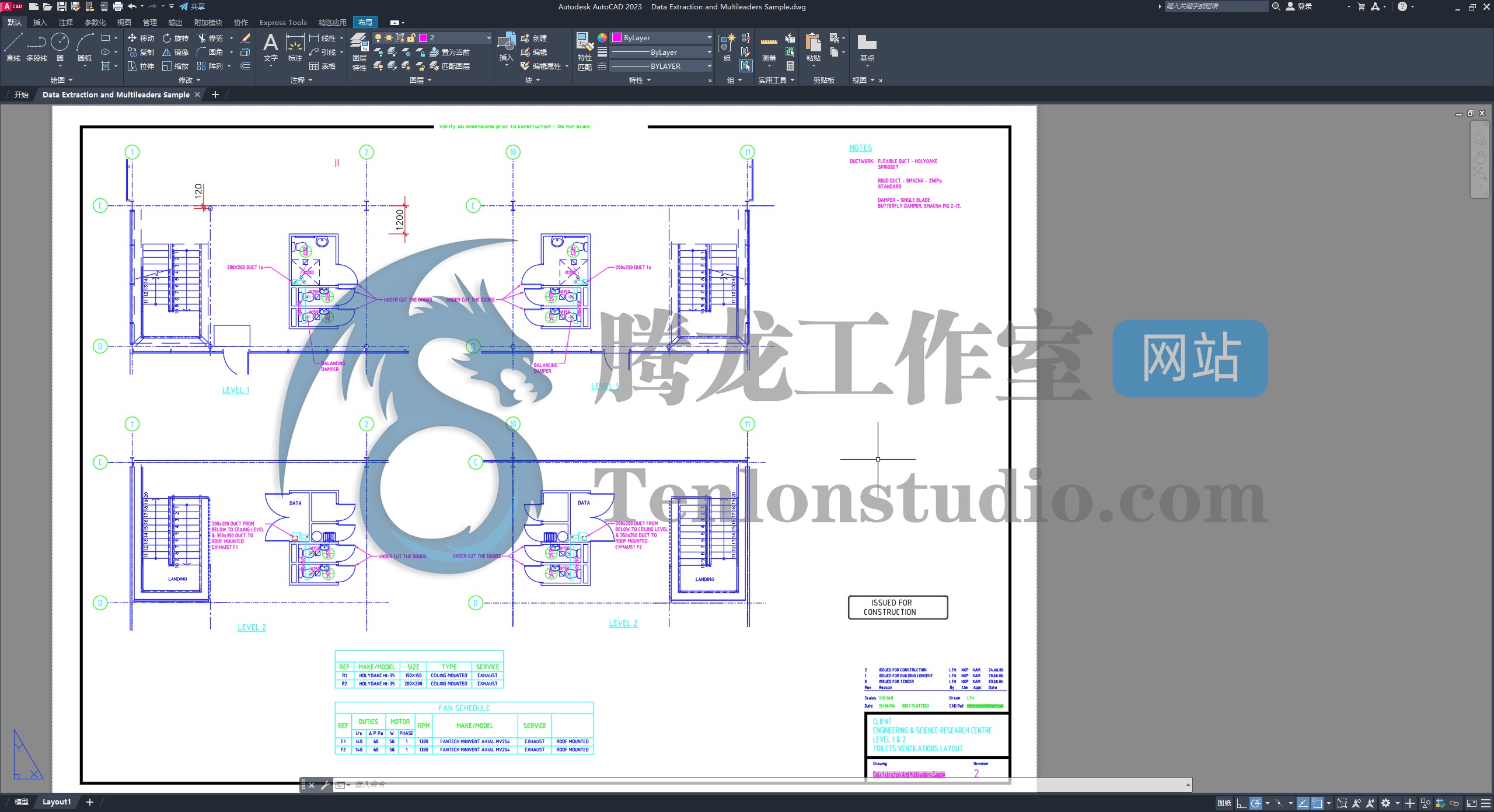1494x812 pixels.
Task: Click Match Layer (匹配图层) button
Action: click(x=450, y=66)
